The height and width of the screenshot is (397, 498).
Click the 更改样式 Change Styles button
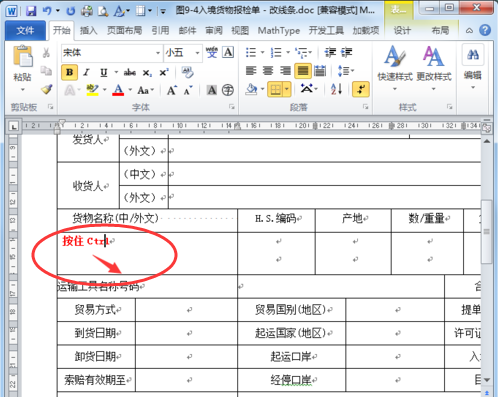click(434, 68)
